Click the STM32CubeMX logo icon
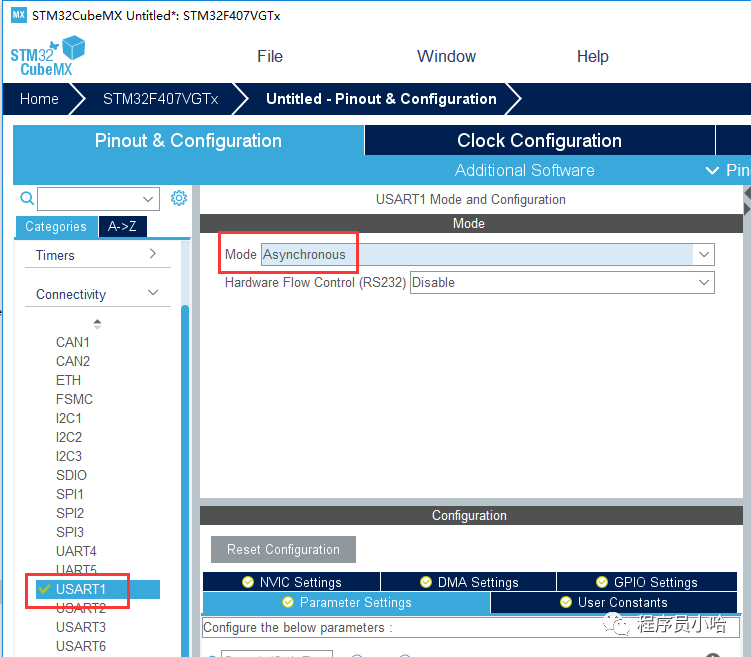 click(x=48, y=56)
